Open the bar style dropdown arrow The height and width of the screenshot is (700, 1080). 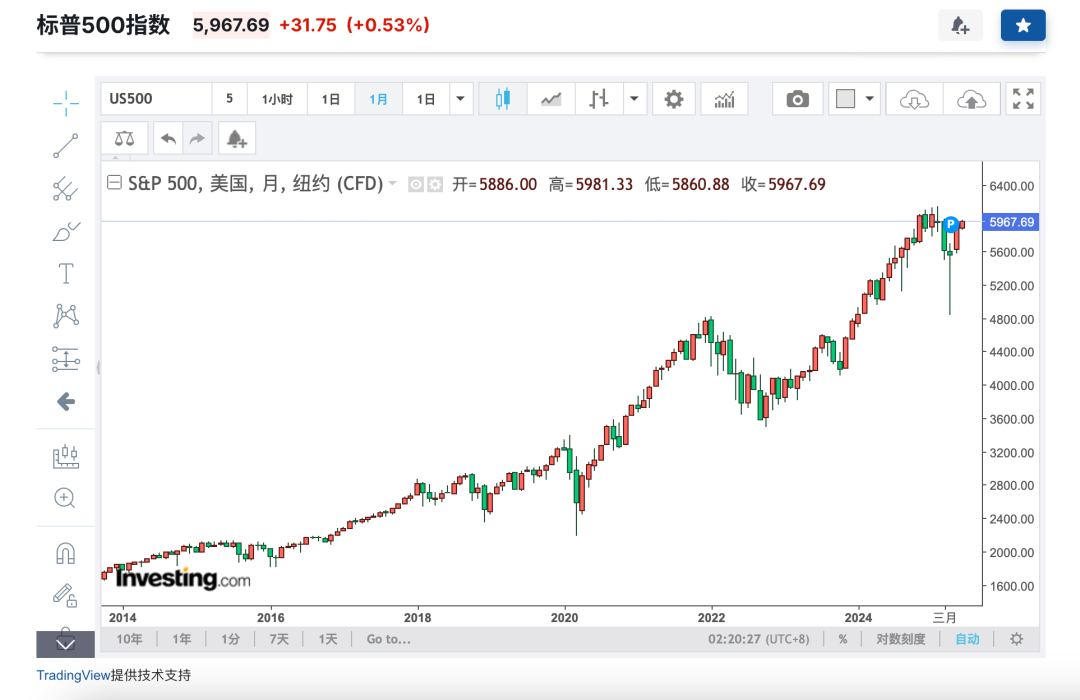(x=634, y=99)
